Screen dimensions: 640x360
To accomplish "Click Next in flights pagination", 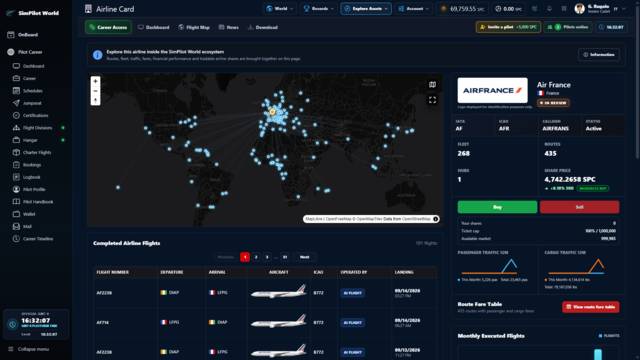I will 304,257.
